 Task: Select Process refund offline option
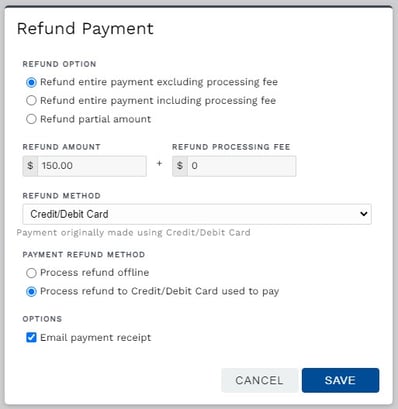pos(31,273)
